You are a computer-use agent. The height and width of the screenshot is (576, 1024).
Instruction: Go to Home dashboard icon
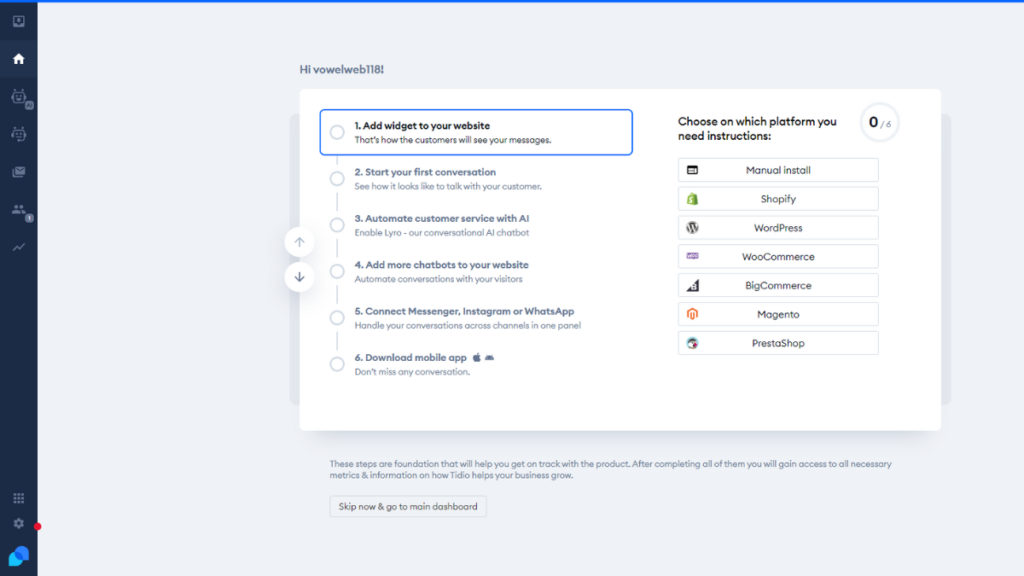(x=18, y=59)
